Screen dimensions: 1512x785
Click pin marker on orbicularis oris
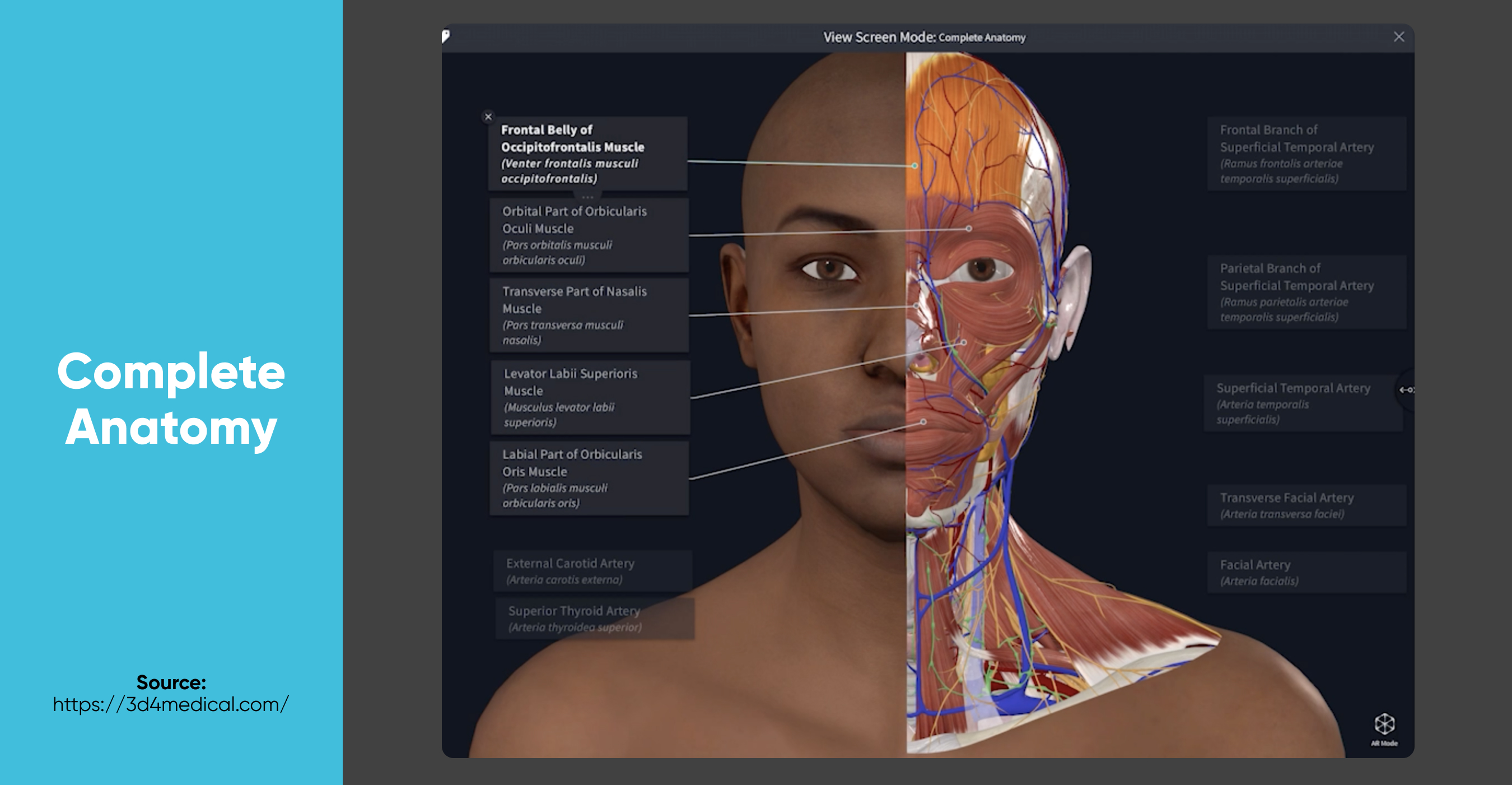[923, 421]
